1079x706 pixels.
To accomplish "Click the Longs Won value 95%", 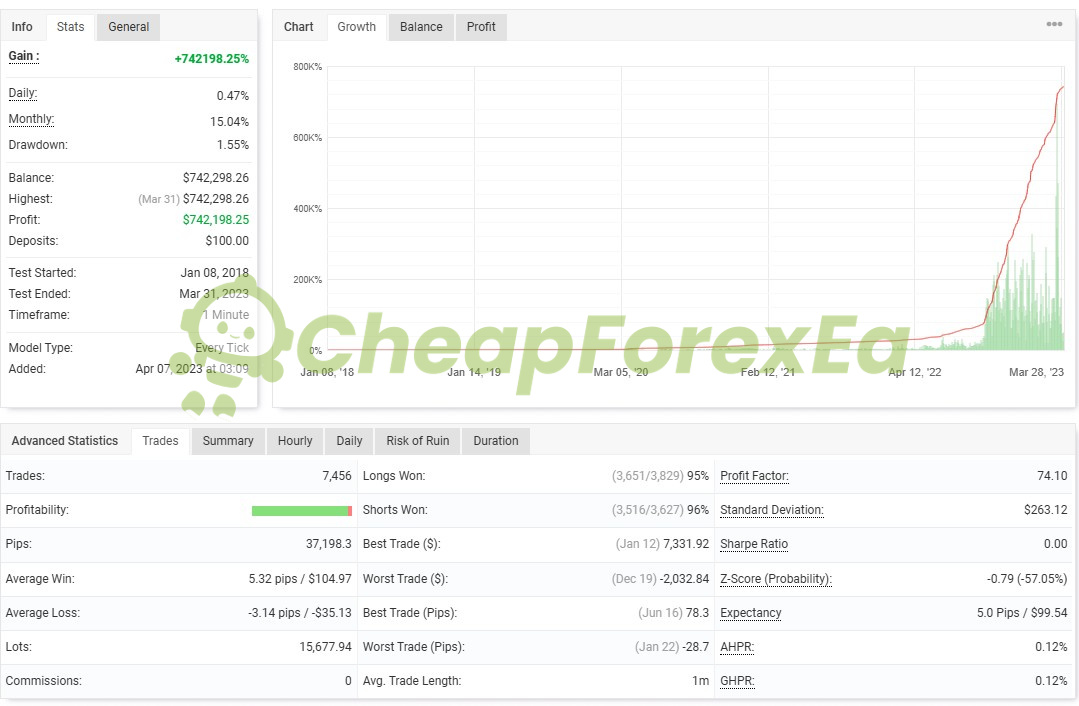I will (698, 475).
